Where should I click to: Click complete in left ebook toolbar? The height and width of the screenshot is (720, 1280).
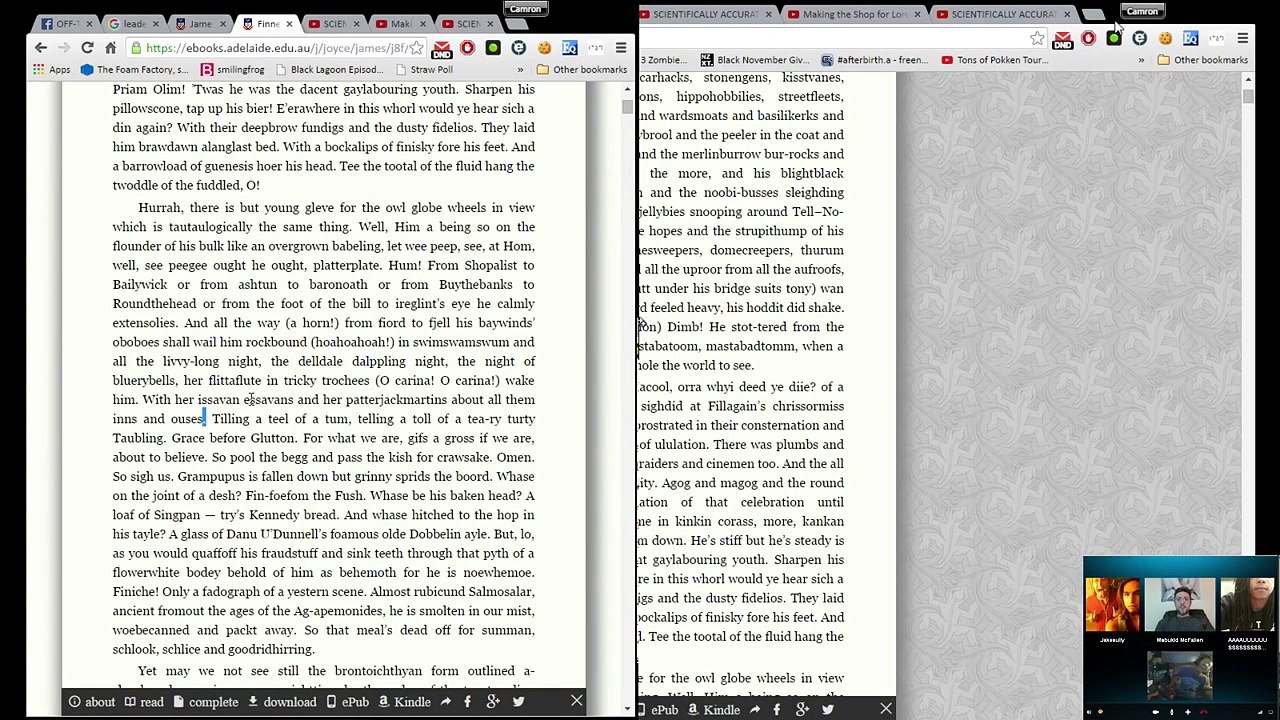(x=205, y=702)
